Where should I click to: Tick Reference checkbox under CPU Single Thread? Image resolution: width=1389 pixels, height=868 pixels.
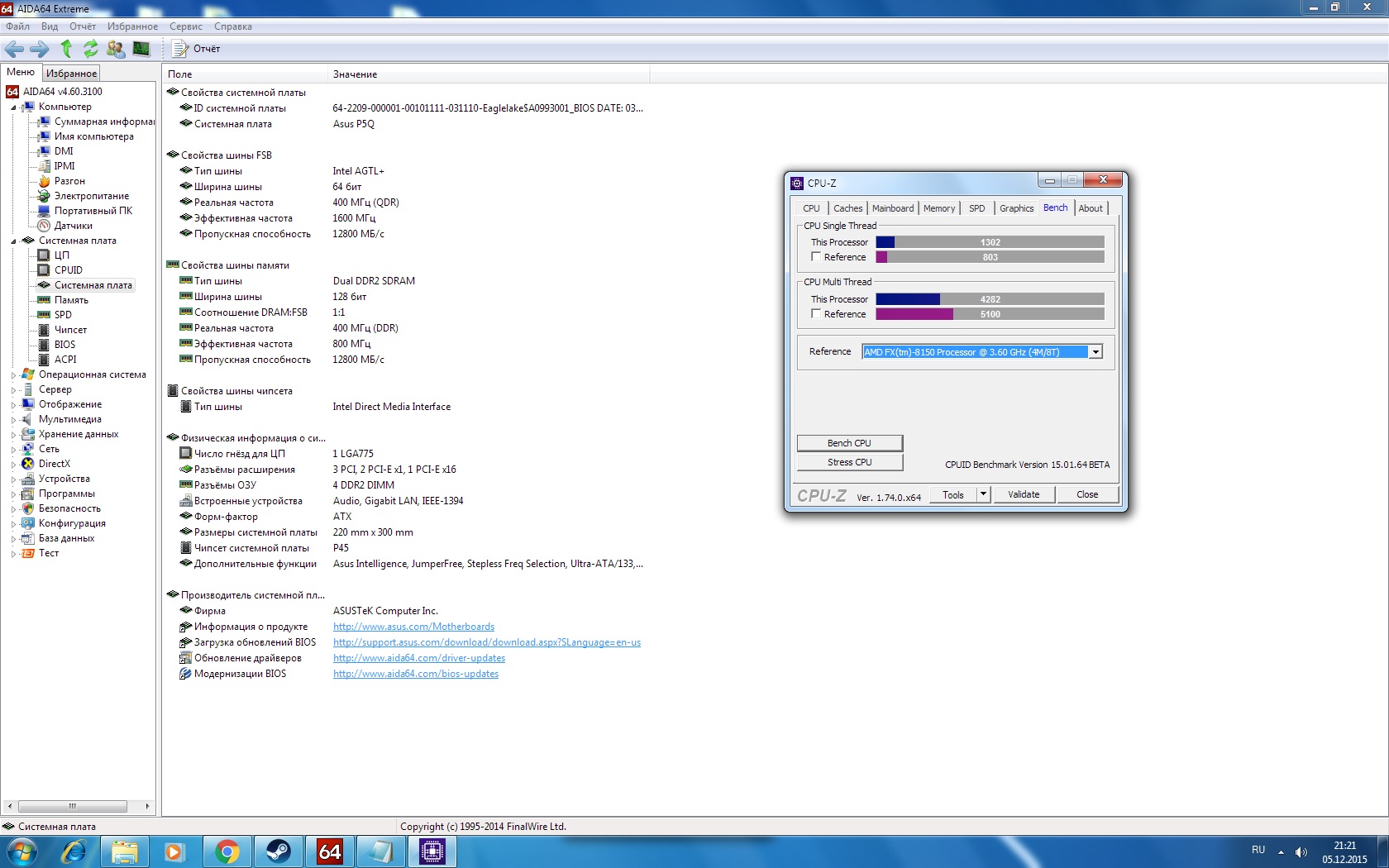(x=816, y=257)
